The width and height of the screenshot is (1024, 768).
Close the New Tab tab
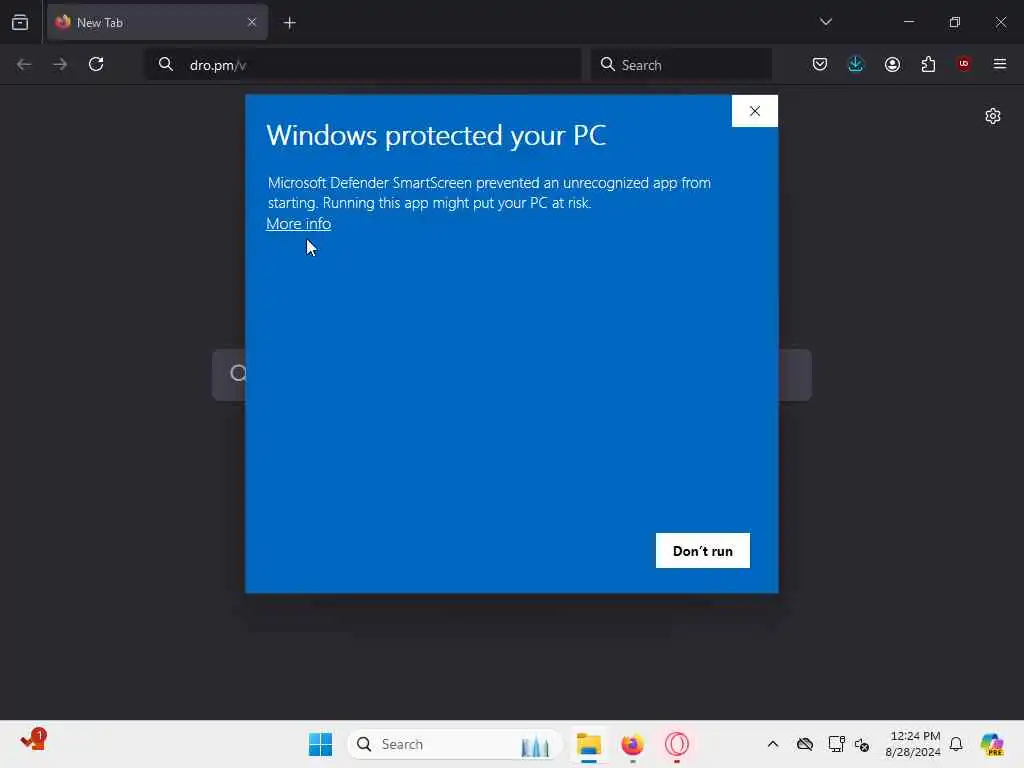point(252,22)
